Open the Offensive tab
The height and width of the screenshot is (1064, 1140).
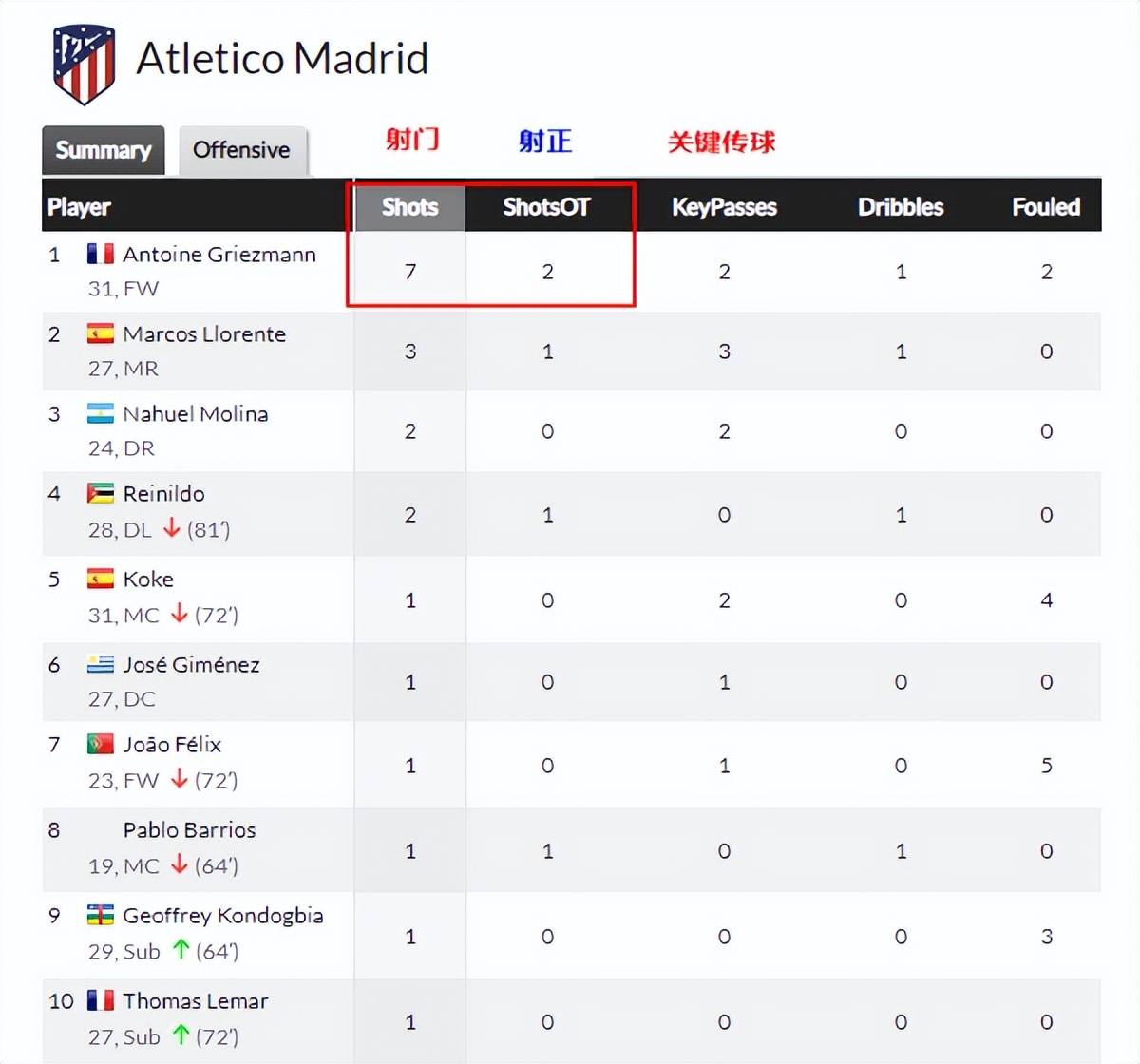(x=242, y=150)
